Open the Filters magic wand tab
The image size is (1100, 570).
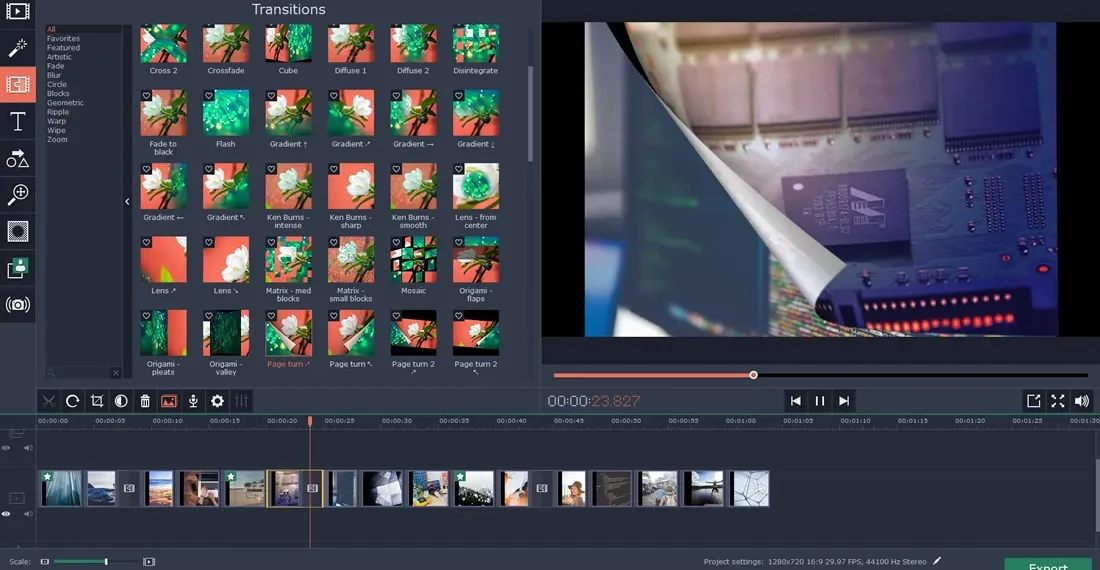point(18,48)
